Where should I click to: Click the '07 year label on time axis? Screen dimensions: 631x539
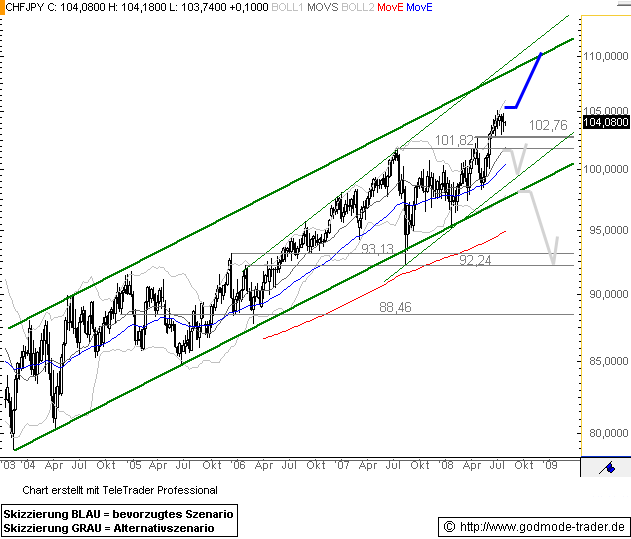coord(342,465)
